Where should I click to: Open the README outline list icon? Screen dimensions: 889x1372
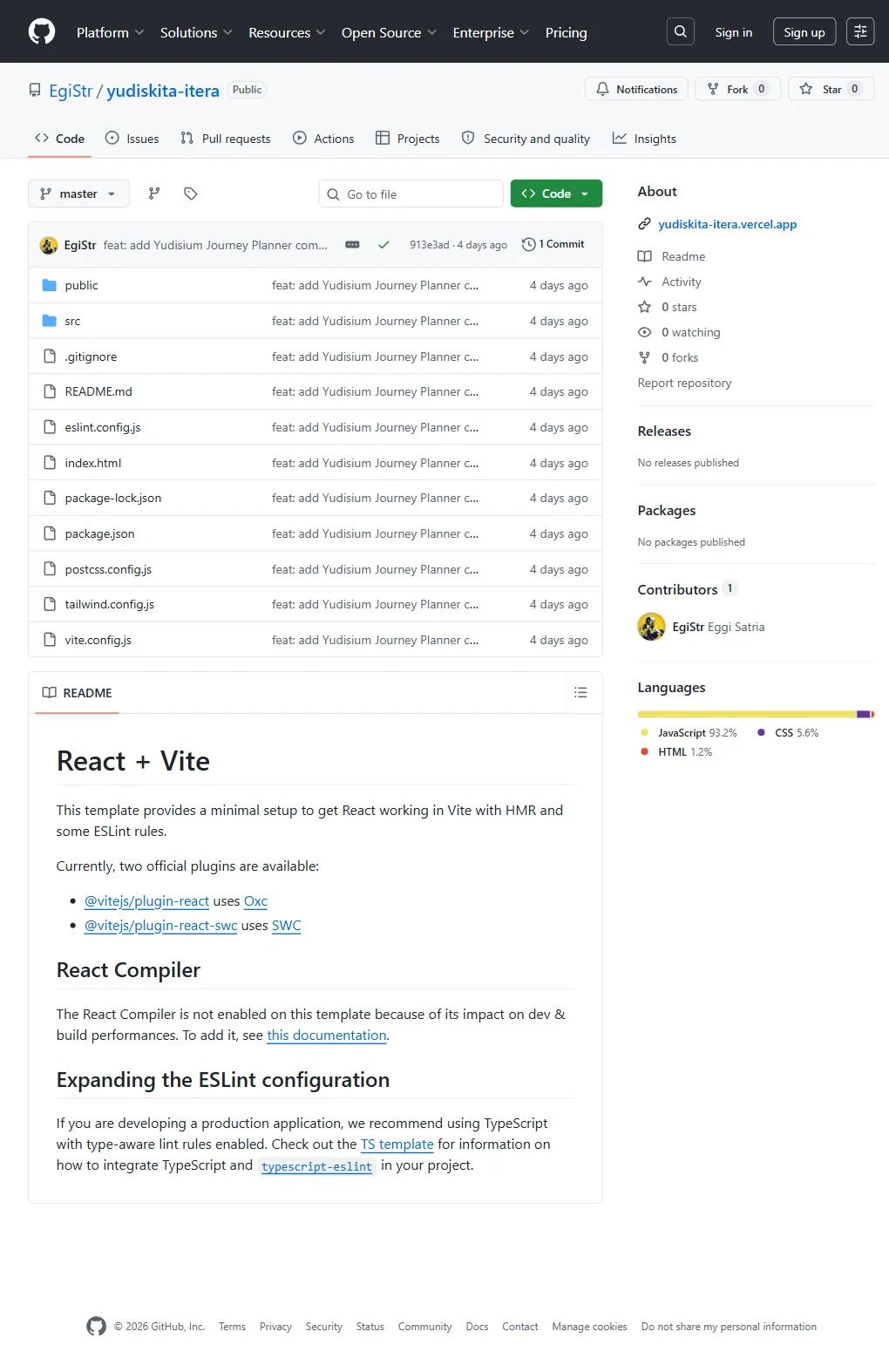[580, 693]
